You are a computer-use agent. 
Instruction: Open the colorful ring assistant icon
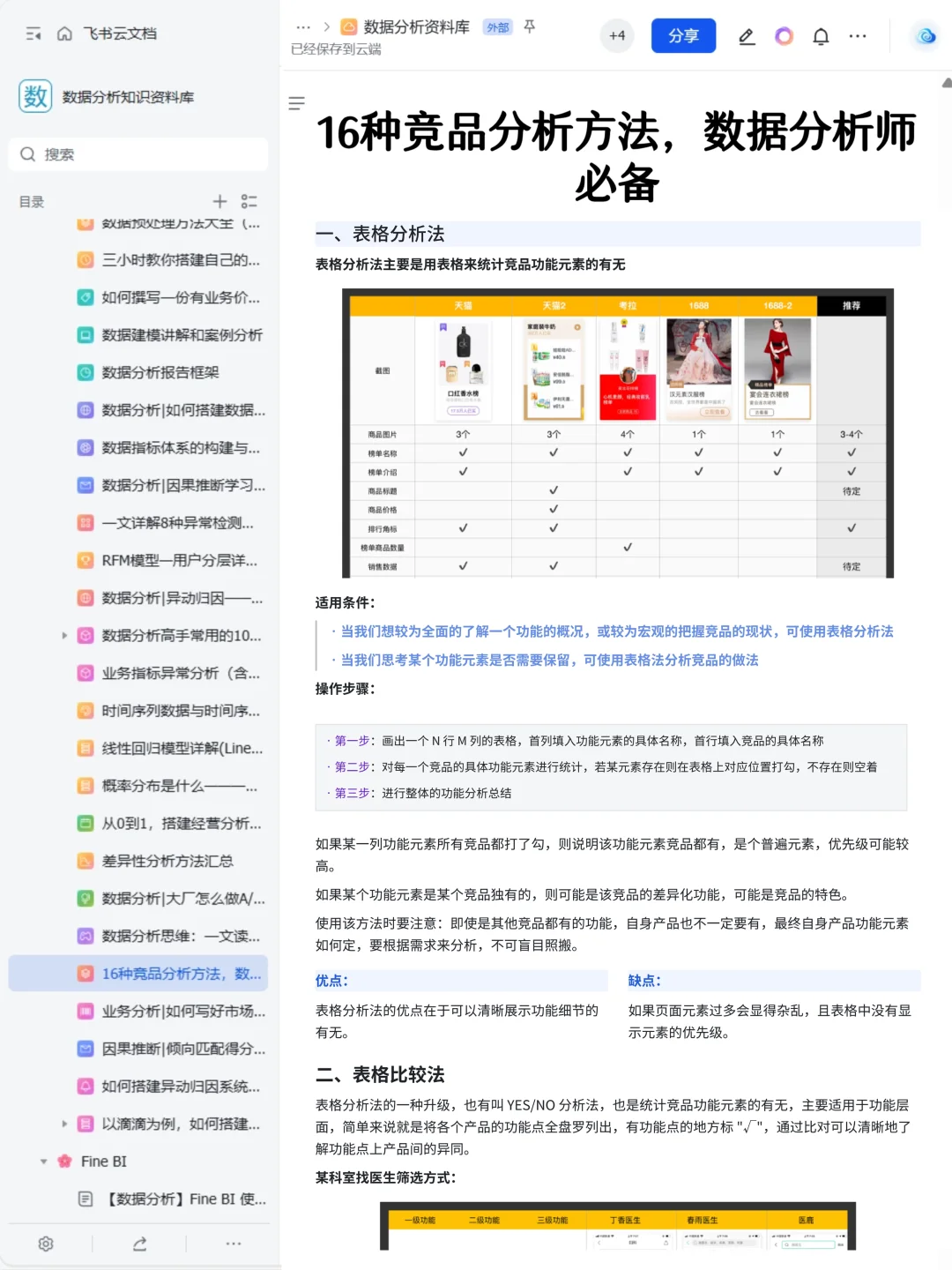coord(784,36)
